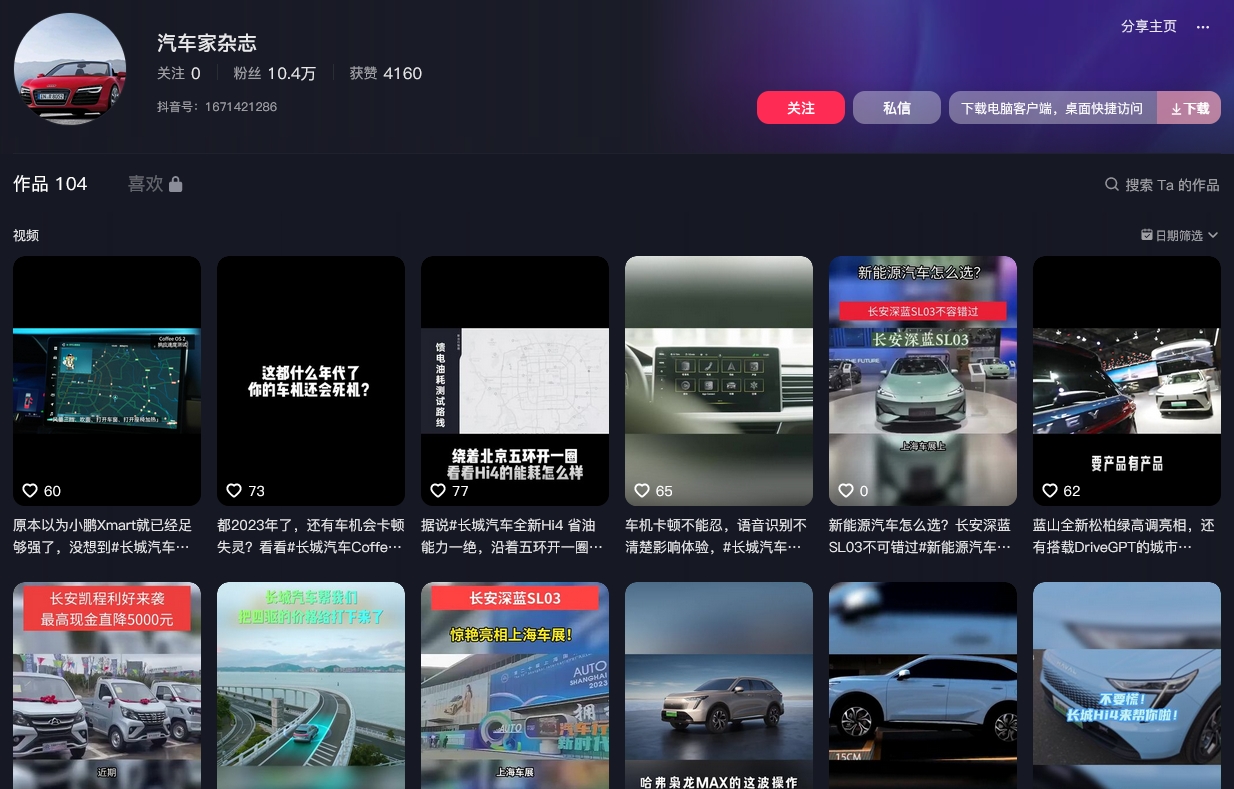Click the heart icon showing 0 likes

point(846,490)
